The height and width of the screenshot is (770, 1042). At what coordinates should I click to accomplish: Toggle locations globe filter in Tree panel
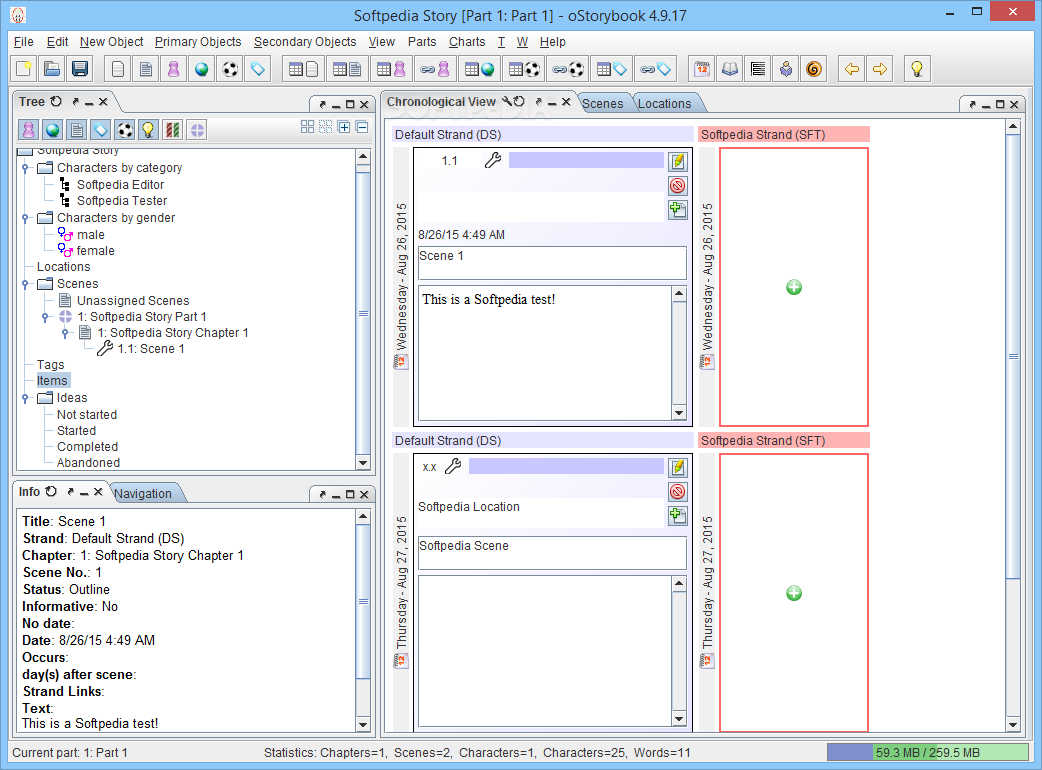click(52, 130)
